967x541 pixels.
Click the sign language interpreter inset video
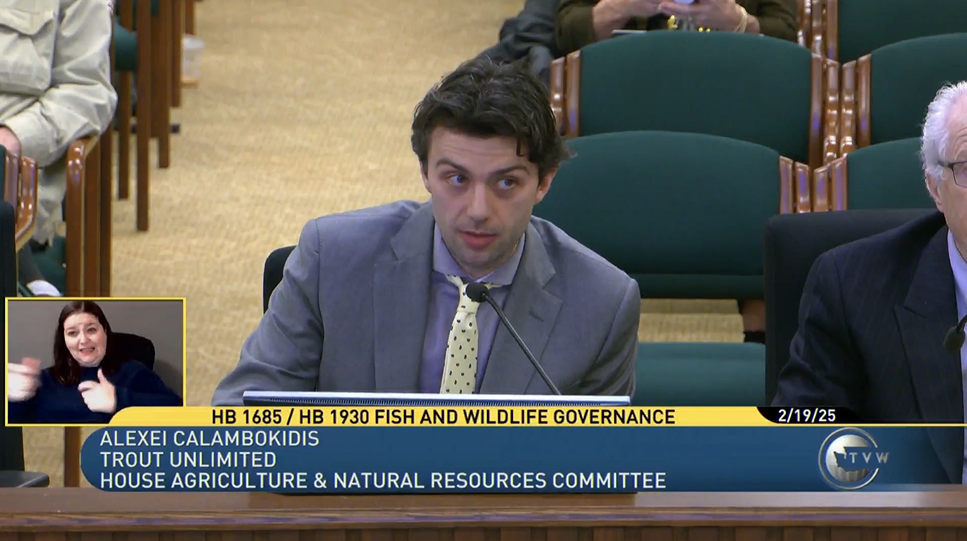pos(96,361)
